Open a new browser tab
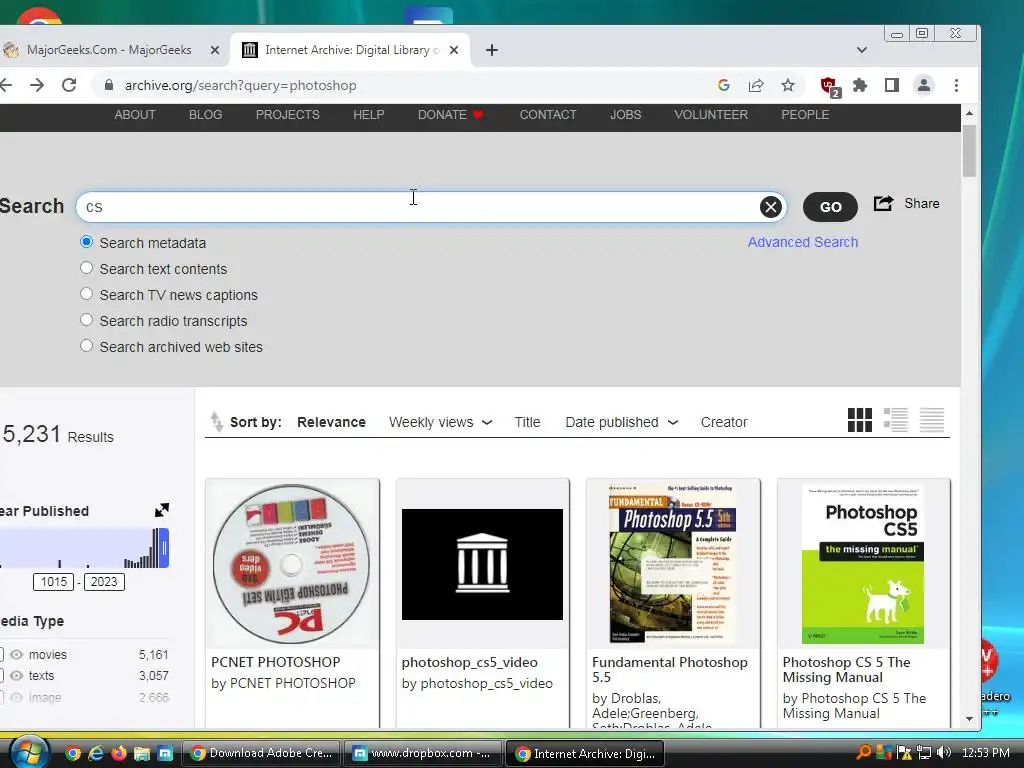Screen dimensions: 1024x768 492,50
